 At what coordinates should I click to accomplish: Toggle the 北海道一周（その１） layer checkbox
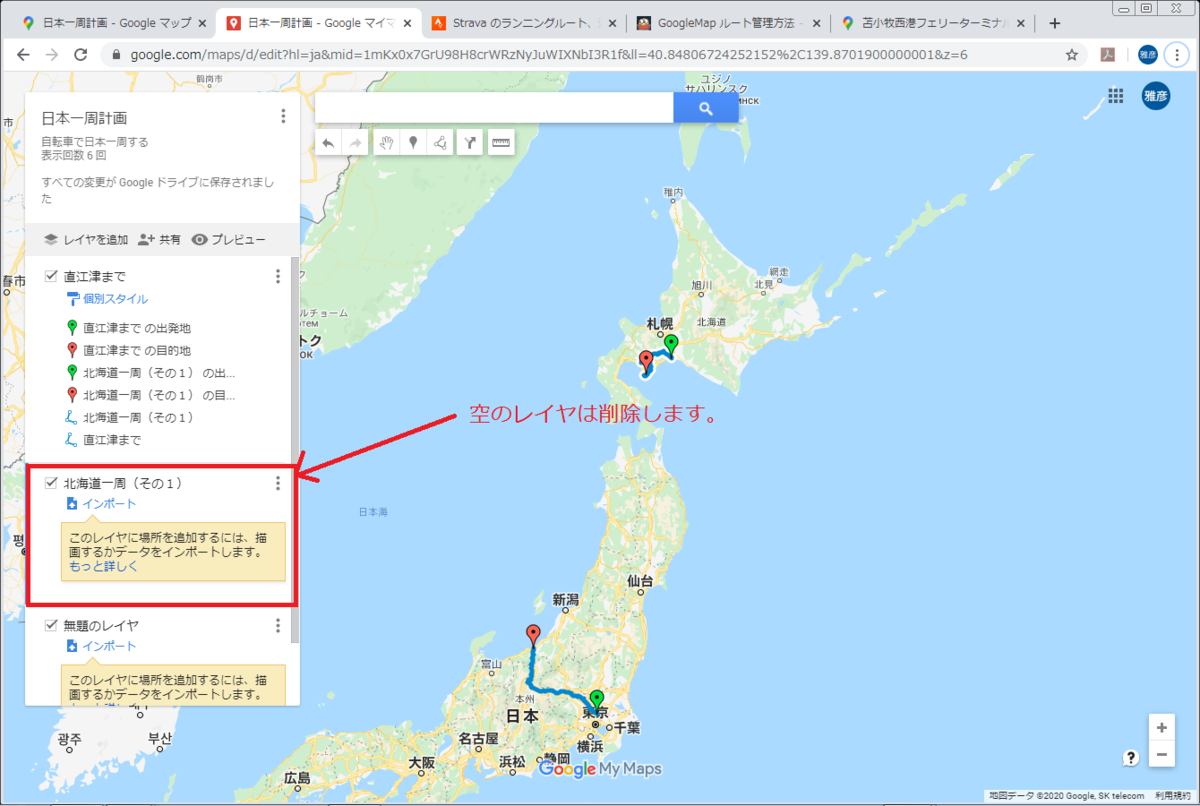coord(51,483)
